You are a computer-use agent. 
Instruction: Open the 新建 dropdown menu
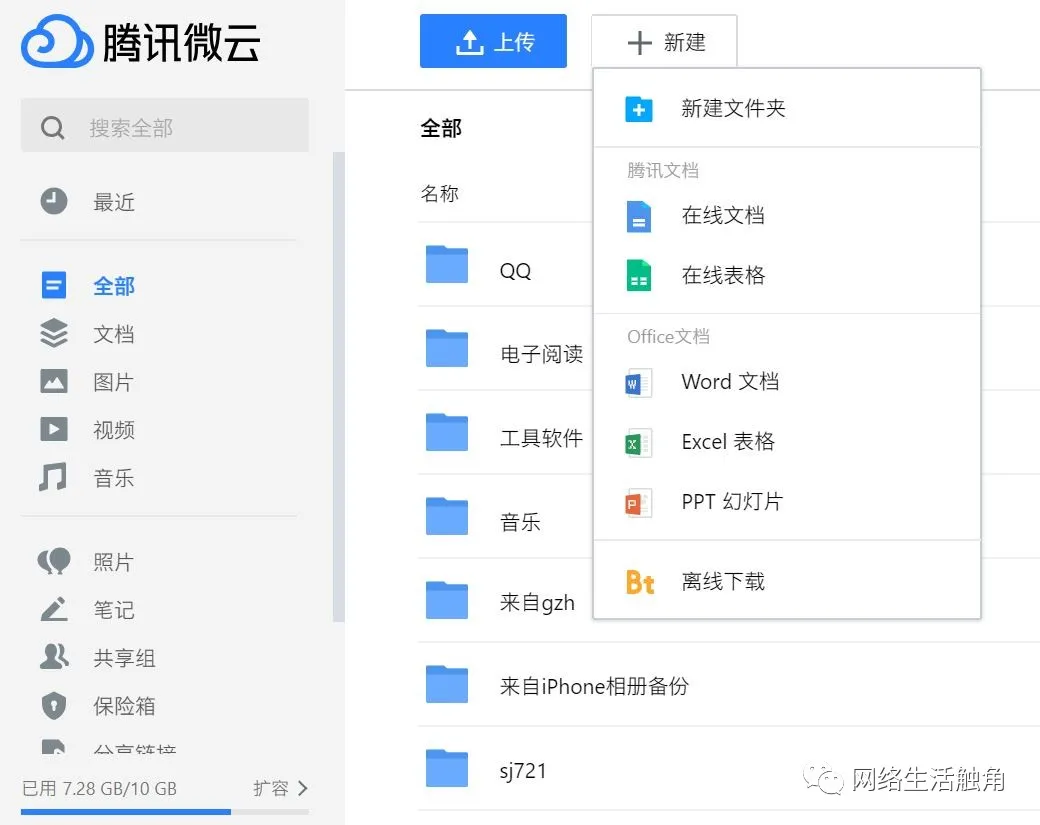tap(664, 41)
